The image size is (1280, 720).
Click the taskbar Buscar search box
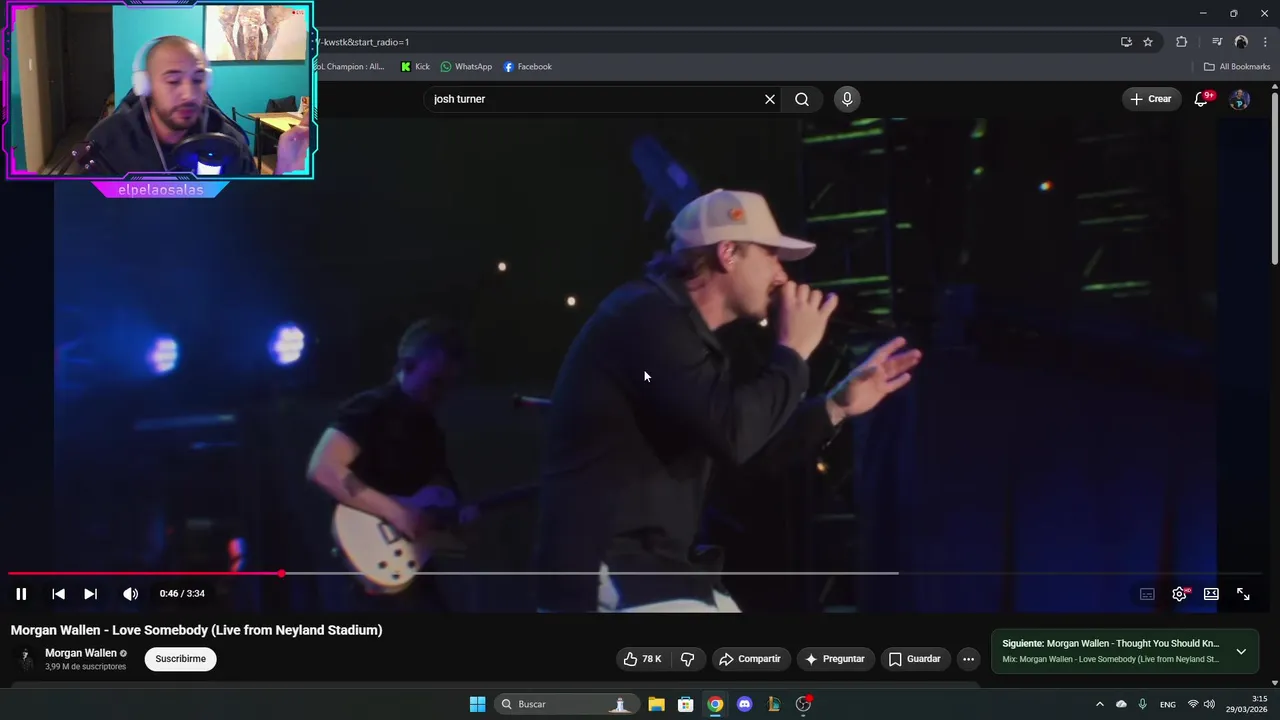(565, 704)
